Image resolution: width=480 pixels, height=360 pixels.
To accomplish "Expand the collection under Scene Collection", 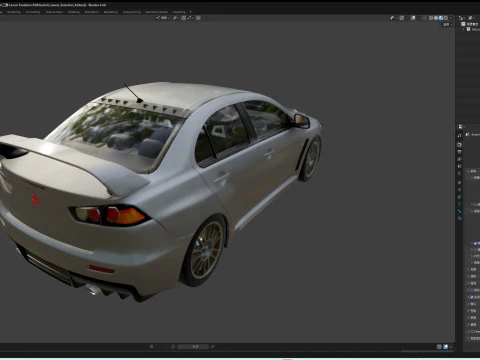I will click(x=464, y=29).
